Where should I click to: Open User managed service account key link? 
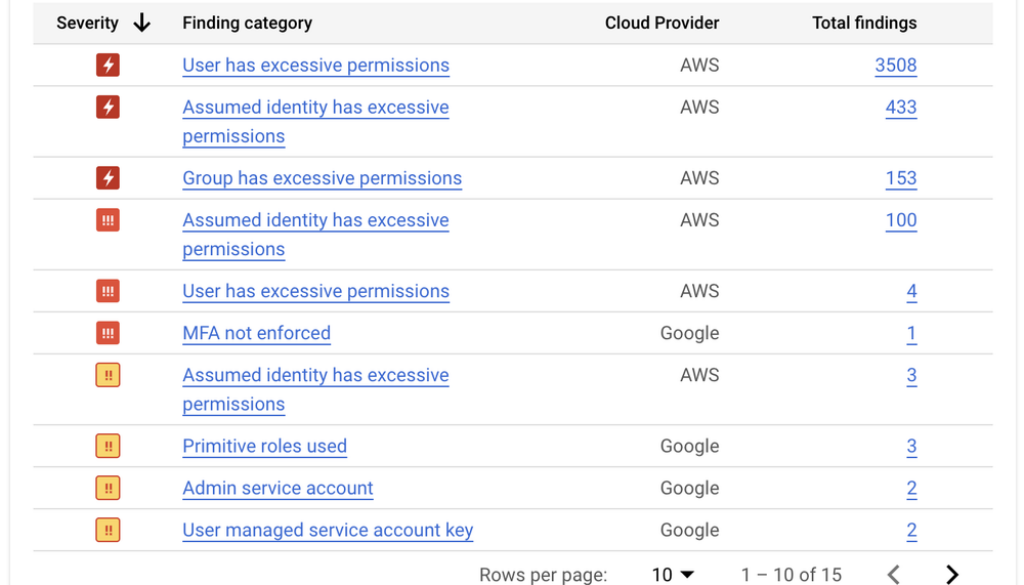[327, 530]
